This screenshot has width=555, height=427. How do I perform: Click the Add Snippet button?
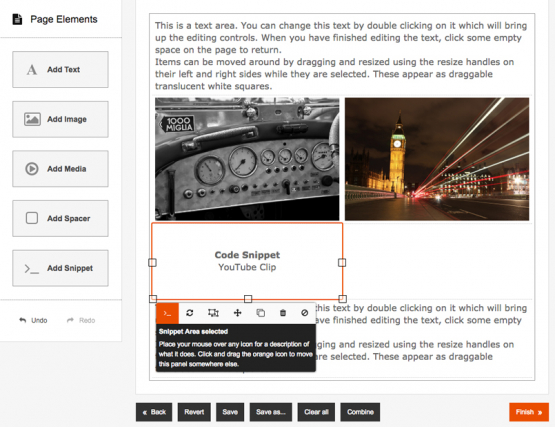point(61,268)
